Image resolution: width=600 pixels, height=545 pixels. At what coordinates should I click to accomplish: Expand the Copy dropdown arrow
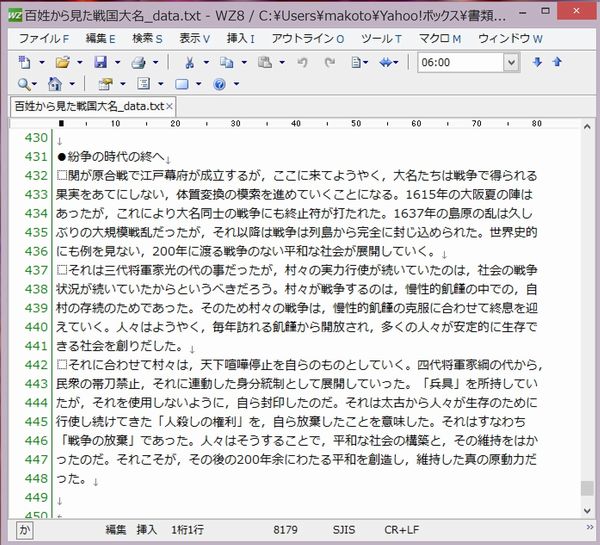point(244,62)
